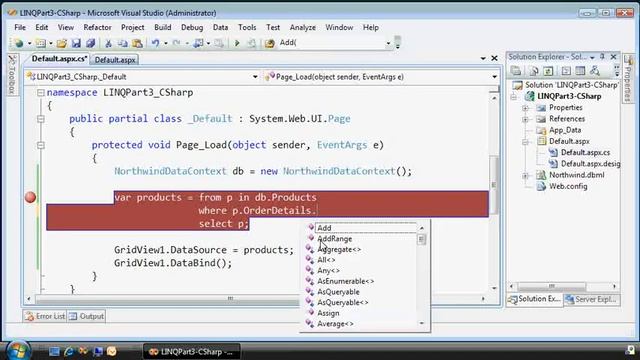Open the Find combo box dropdown arrow
The image size is (640, 360).
click(x=388, y=43)
